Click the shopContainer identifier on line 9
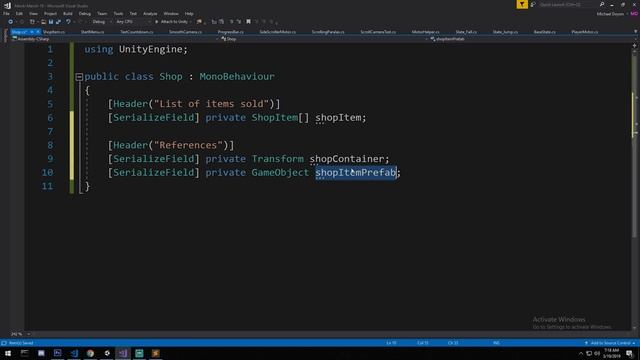Image resolution: width=640 pixels, height=360 pixels. tap(347, 159)
